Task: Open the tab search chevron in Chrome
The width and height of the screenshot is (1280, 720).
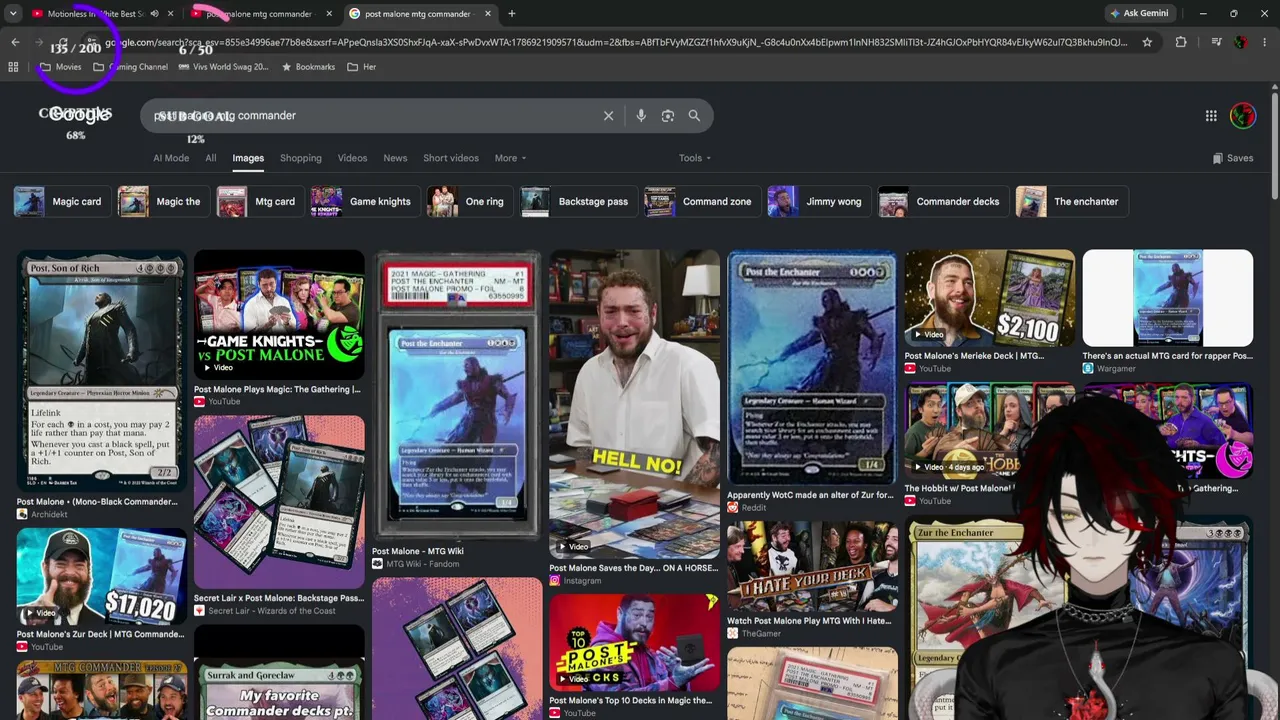Action: click(13, 14)
